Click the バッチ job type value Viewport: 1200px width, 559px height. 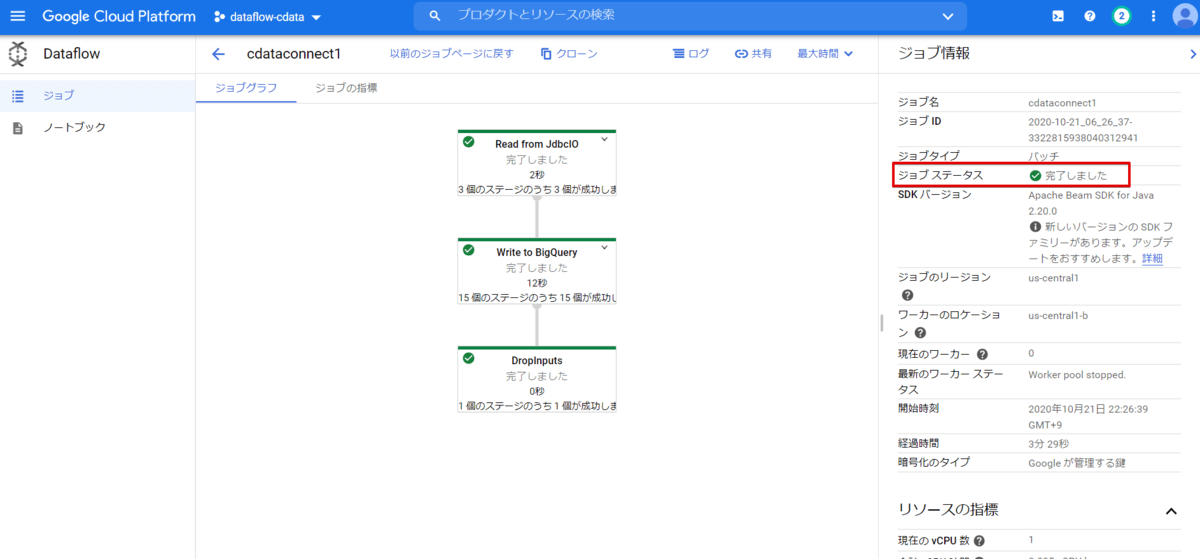(x=1045, y=156)
